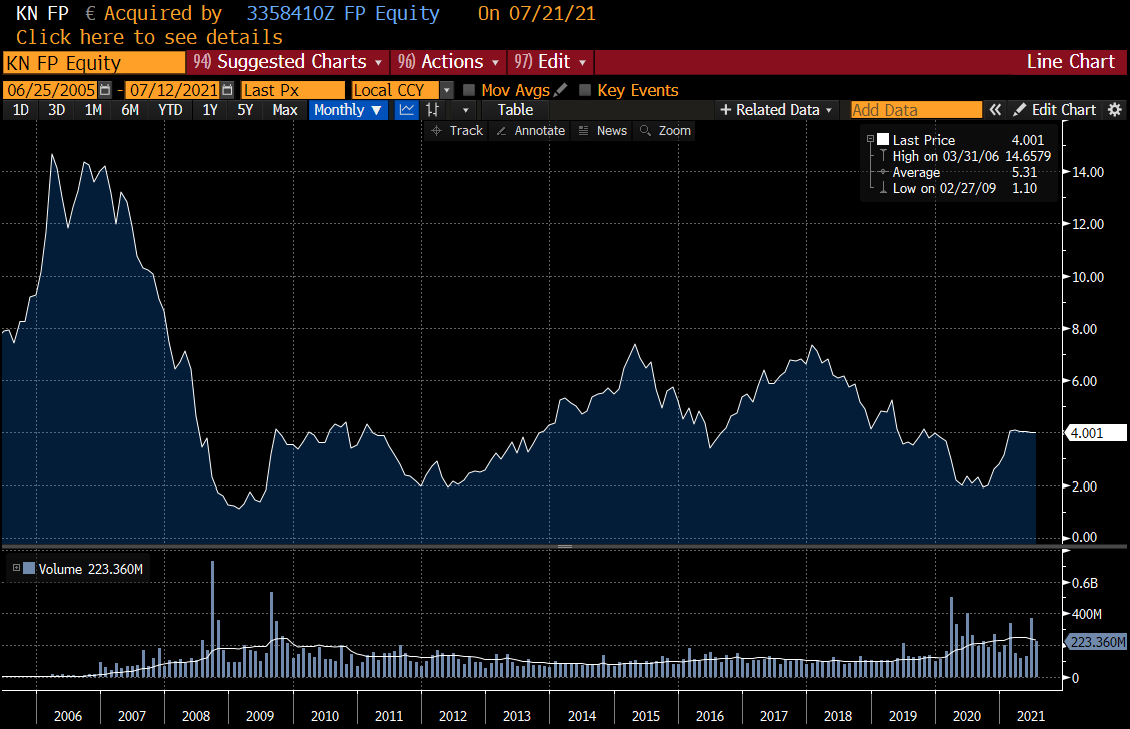
Task: Show News on chart
Action: click(602, 130)
